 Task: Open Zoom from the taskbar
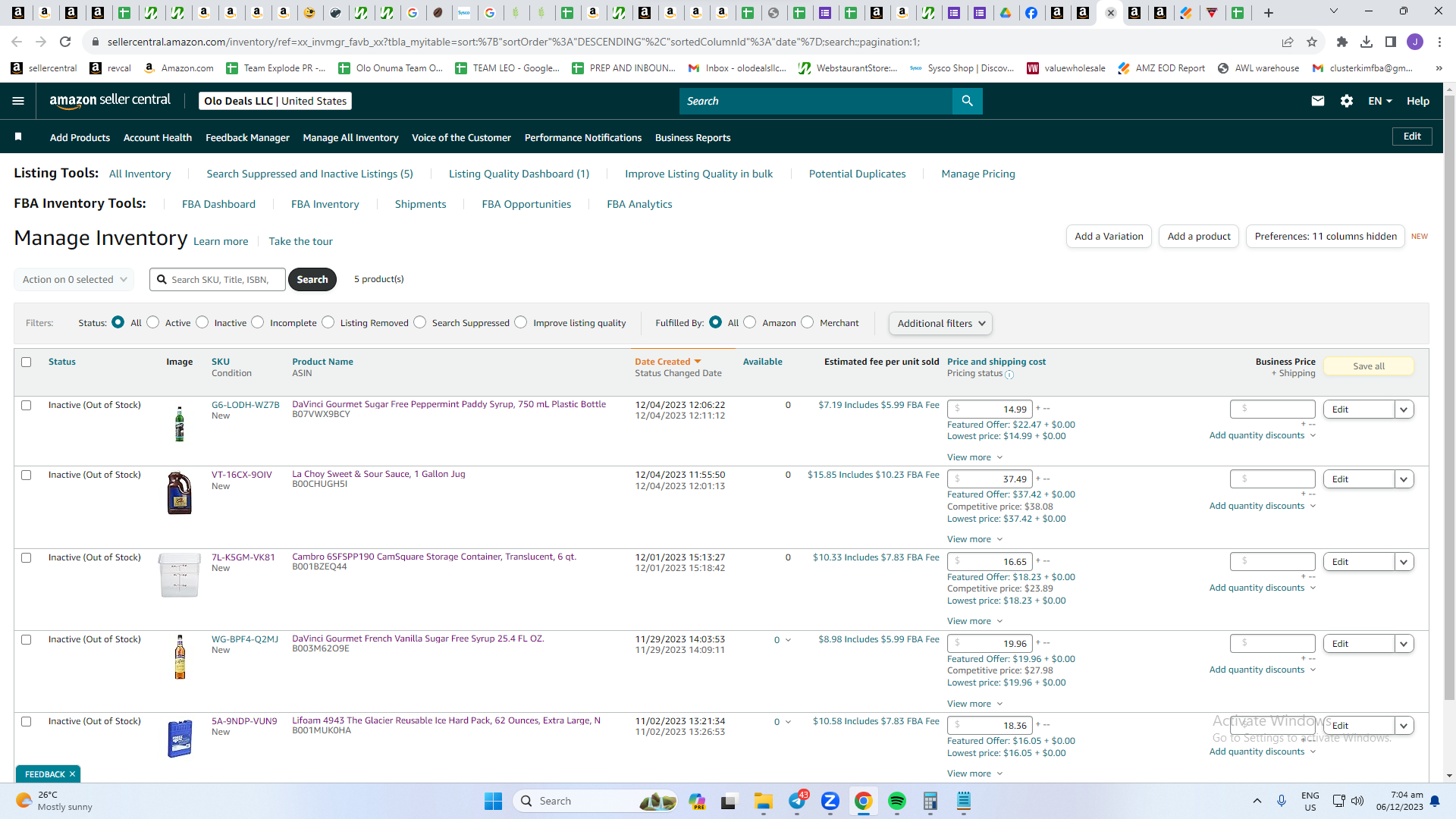tap(830, 801)
